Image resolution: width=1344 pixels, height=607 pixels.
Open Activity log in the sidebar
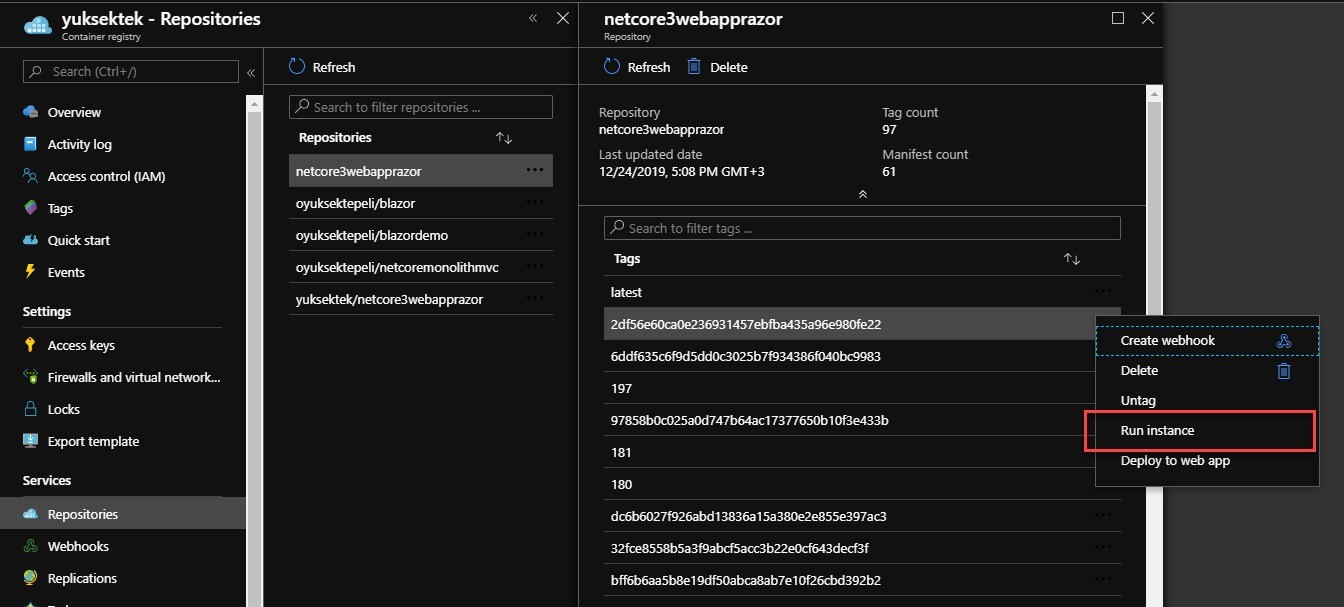coord(79,144)
